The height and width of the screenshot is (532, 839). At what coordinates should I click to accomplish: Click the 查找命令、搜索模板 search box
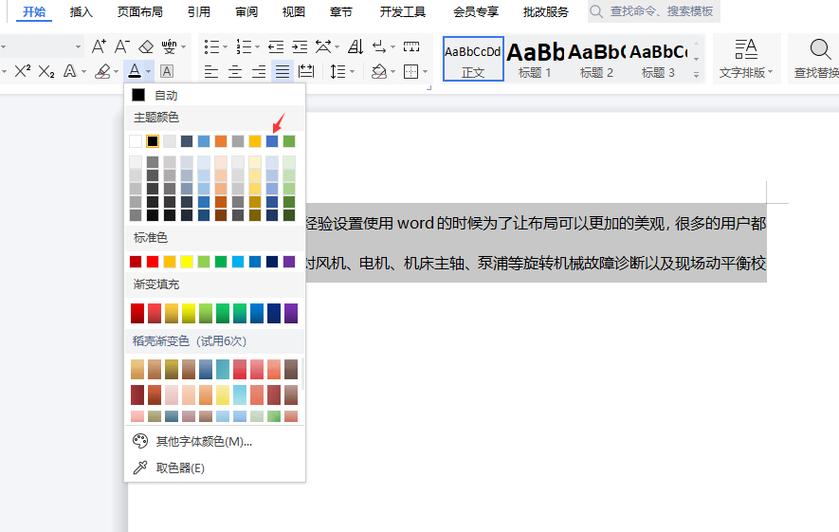654,12
